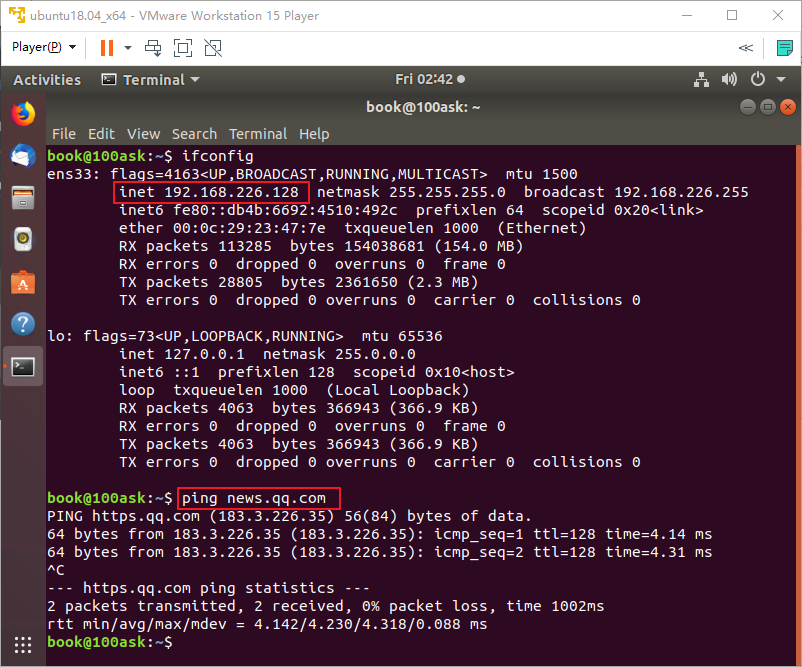Click the inet 192.168.226.128 address text
This screenshot has width=802, height=667.
tap(209, 192)
